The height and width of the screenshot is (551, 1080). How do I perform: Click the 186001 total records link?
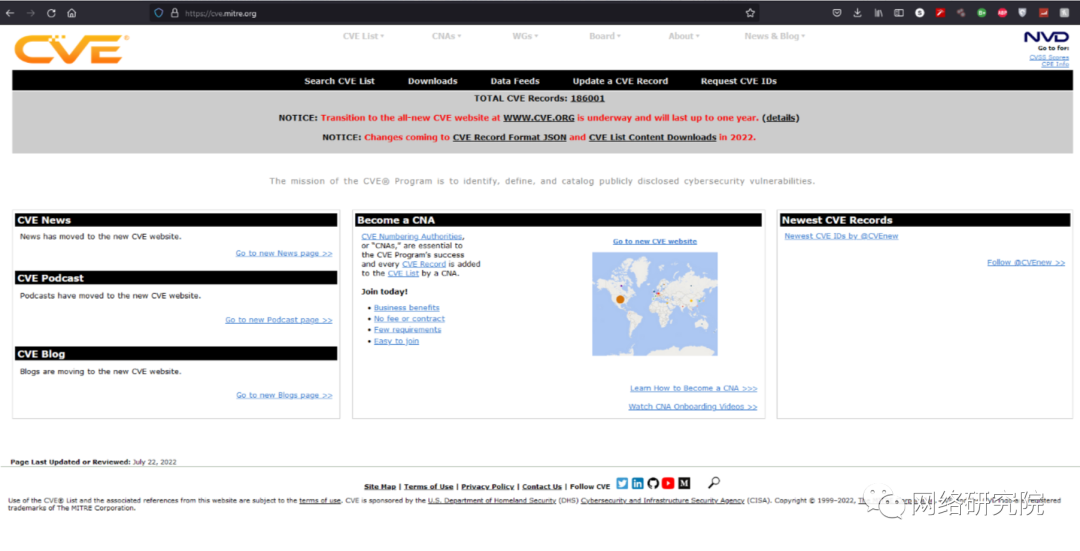coord(588,98)
